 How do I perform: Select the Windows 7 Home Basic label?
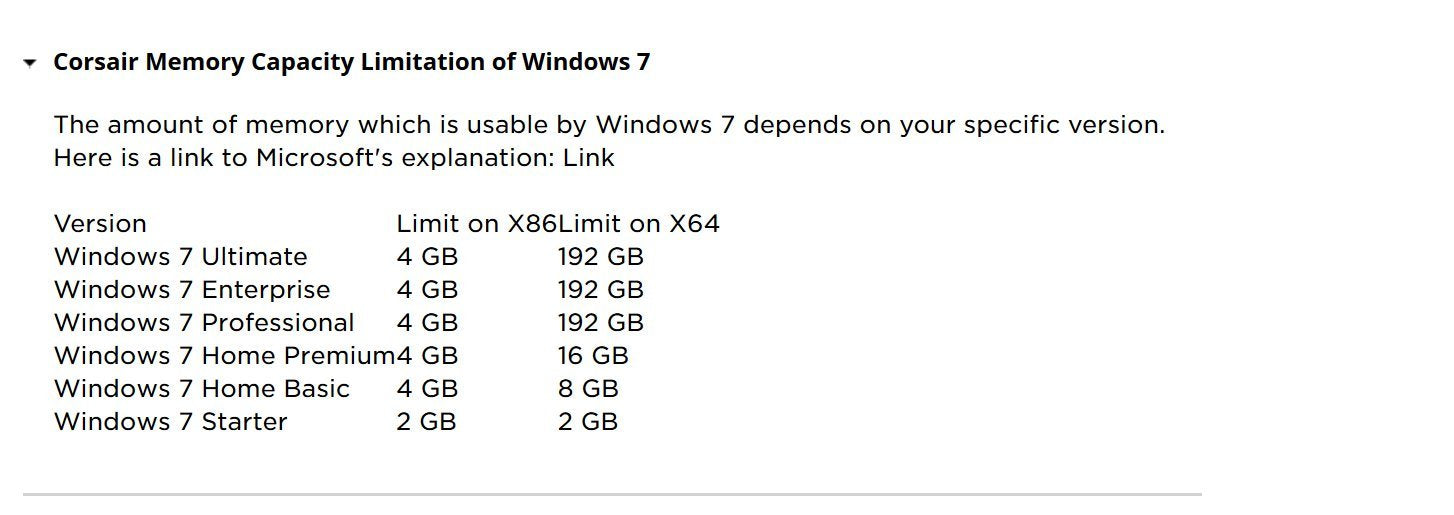(x=201, y=388)
